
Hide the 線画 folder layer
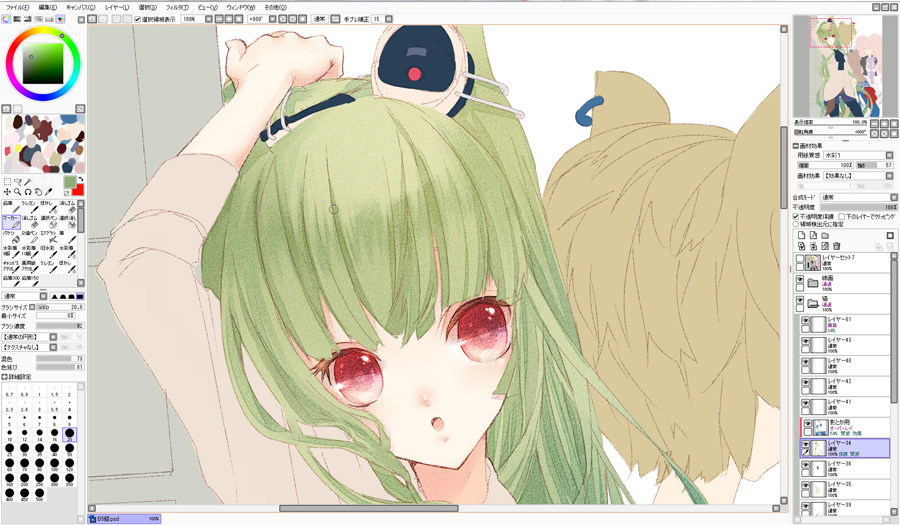coord(800,279)
